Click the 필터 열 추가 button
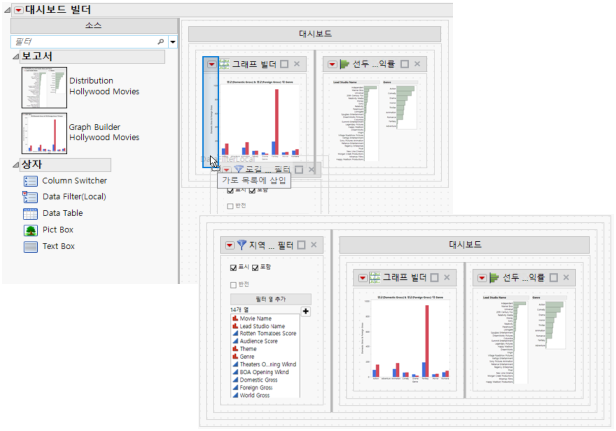Viewport: 616px width, 431px height. click(x=271, y=299)
